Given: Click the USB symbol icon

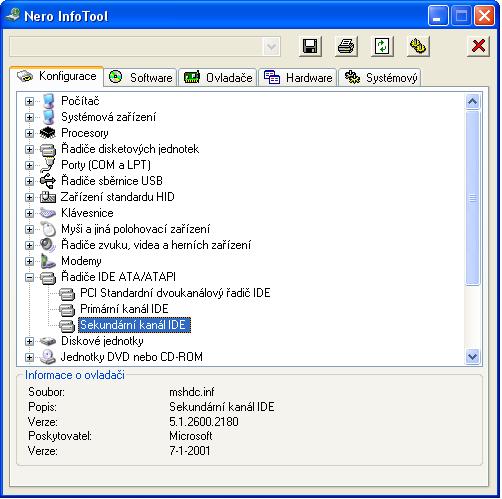Looking at the screenshot, I should click(48, 181).
